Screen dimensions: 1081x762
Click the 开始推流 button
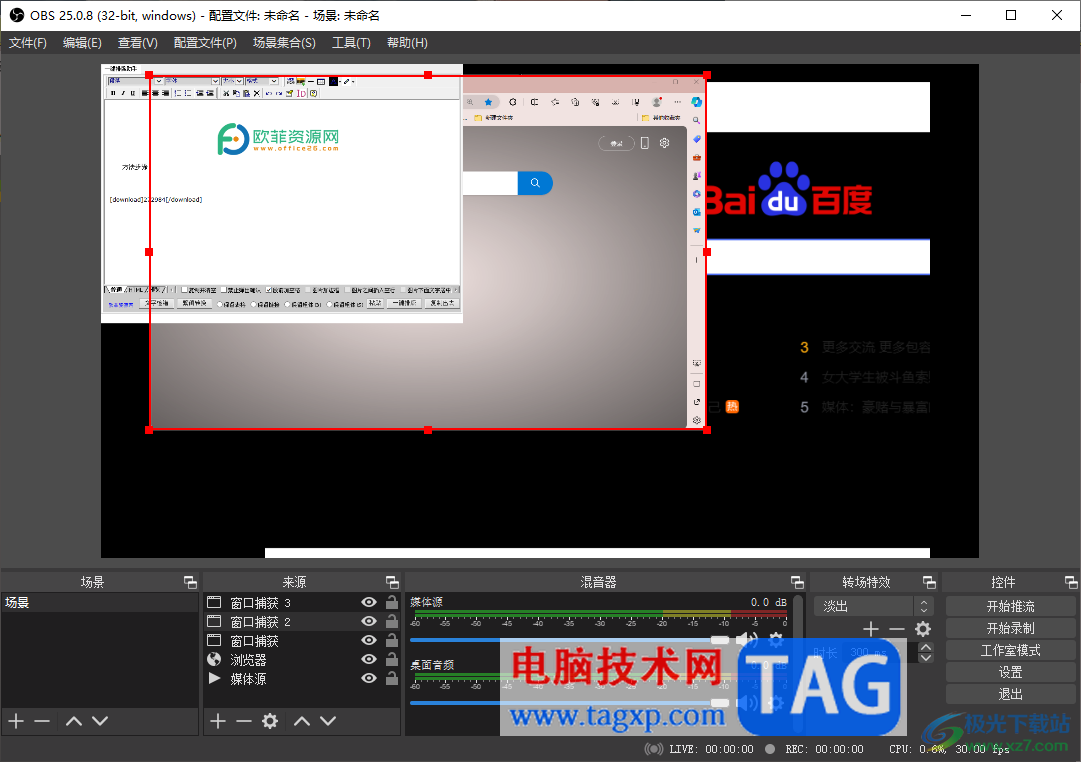(x=1010, y=606)
